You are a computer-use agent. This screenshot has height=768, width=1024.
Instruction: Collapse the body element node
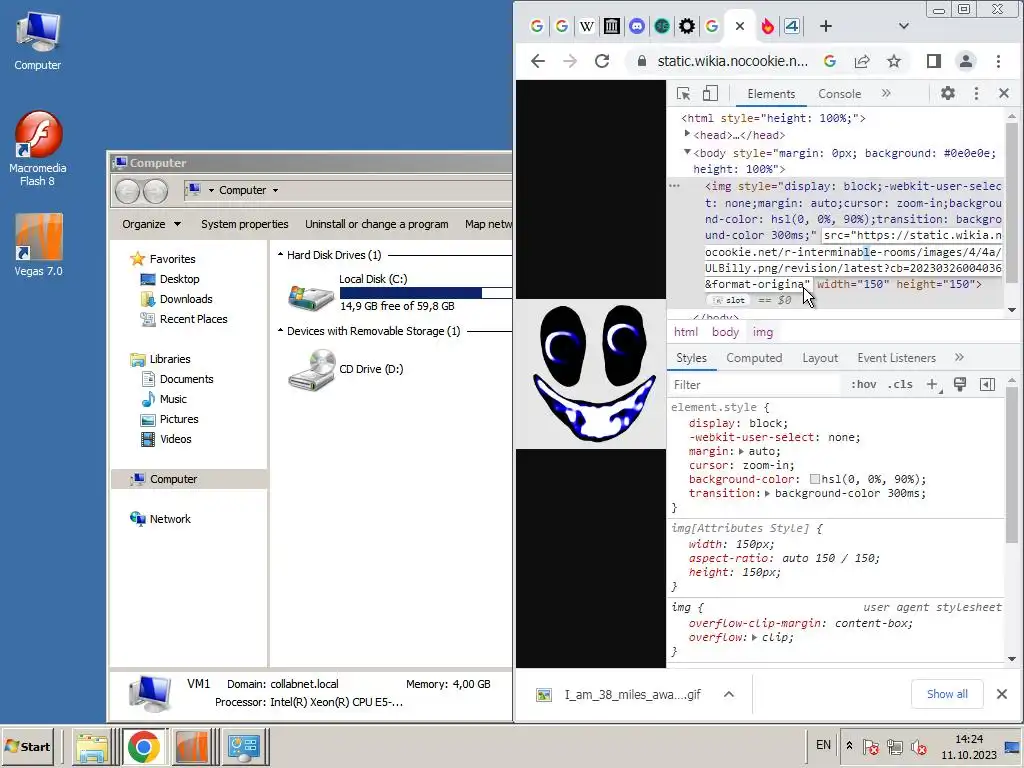(687, 152)
